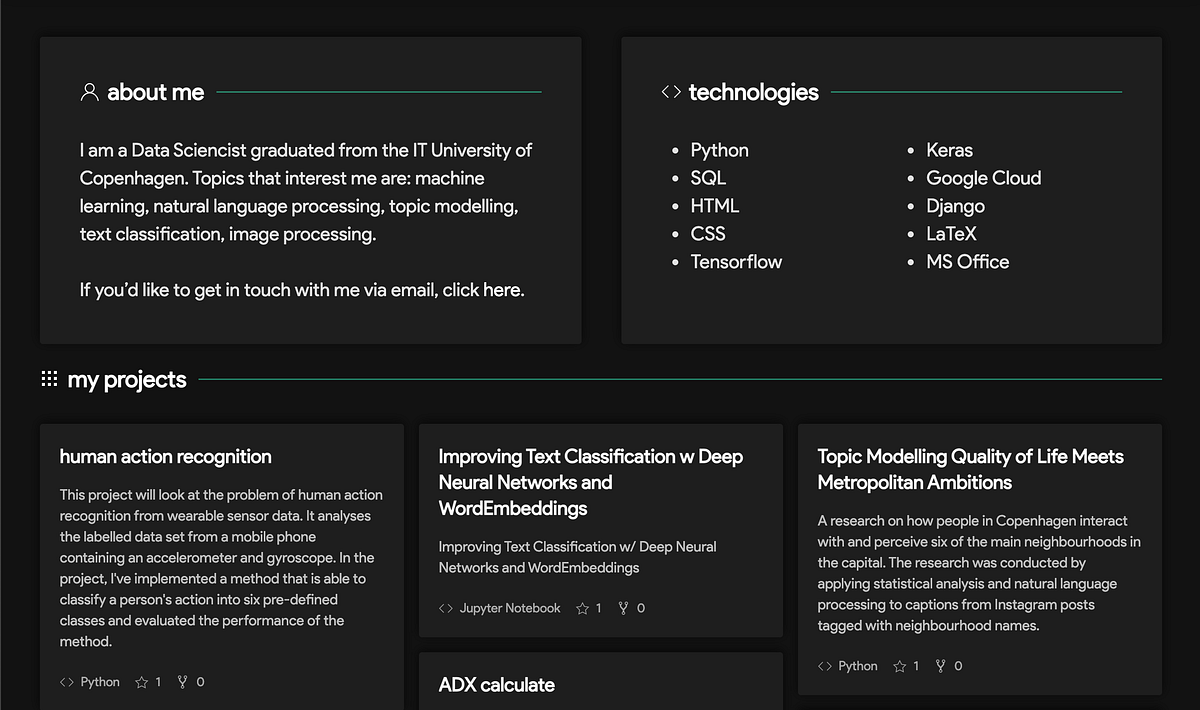Image resolution: width=1200 pixels, height=710 pixels.
Task: Click the star count on human action recognition card
Action: point(156,681)
